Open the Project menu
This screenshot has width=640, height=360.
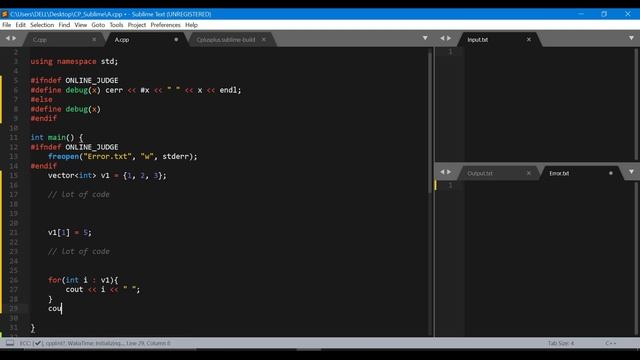tap(137, 25)
